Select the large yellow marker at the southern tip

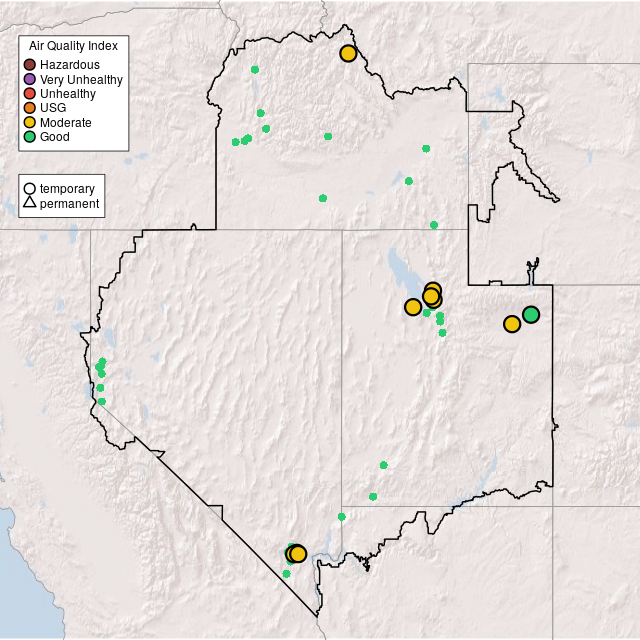[x=297, y=554]
